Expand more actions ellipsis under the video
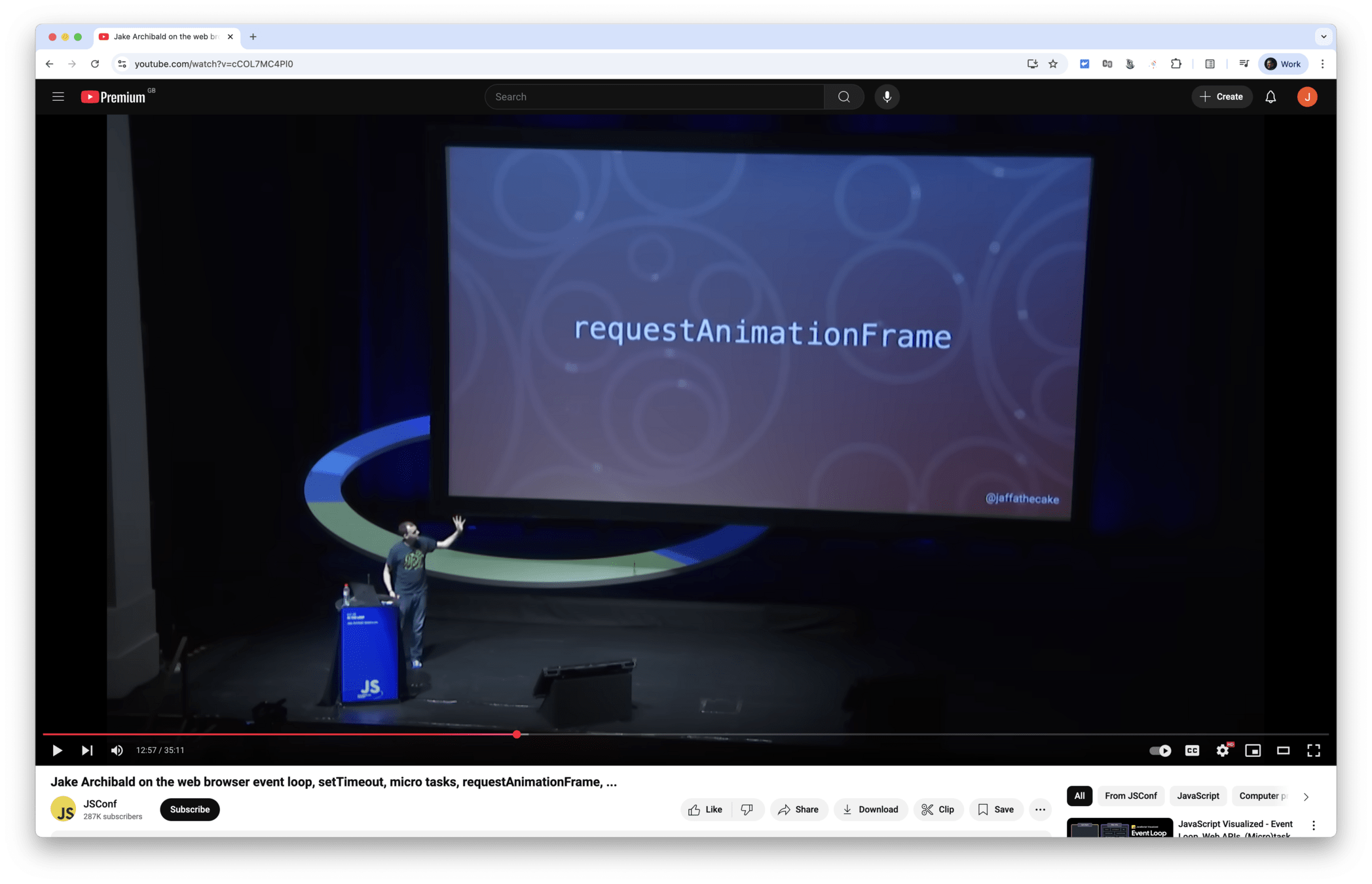This screenshot has height=884, width=1372. click(x=1040, y=810)
